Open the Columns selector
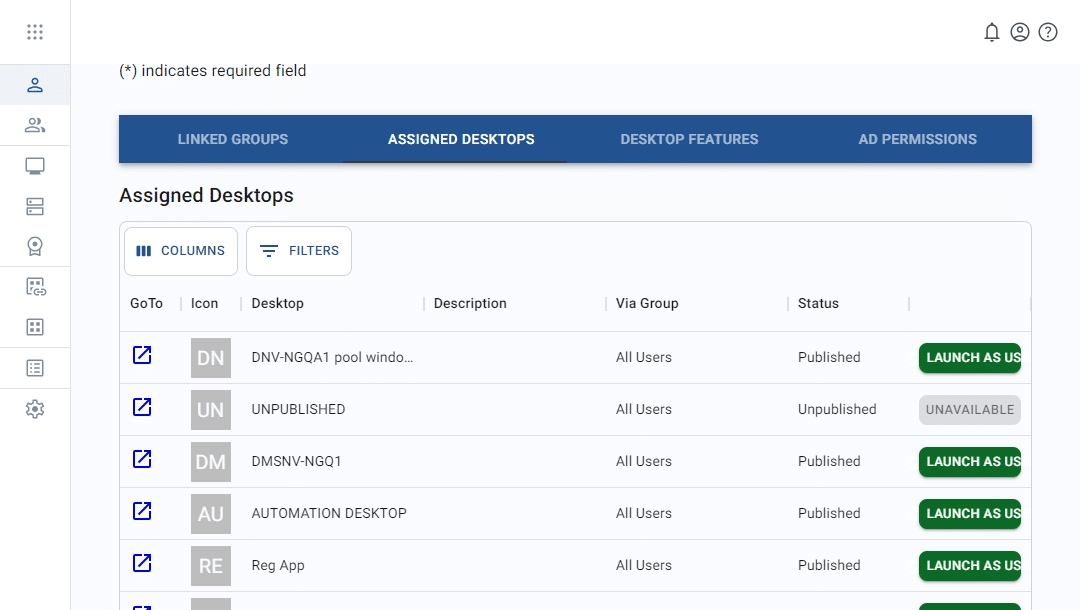Viewport: 1080px width, 610px height. click(181, 251)
